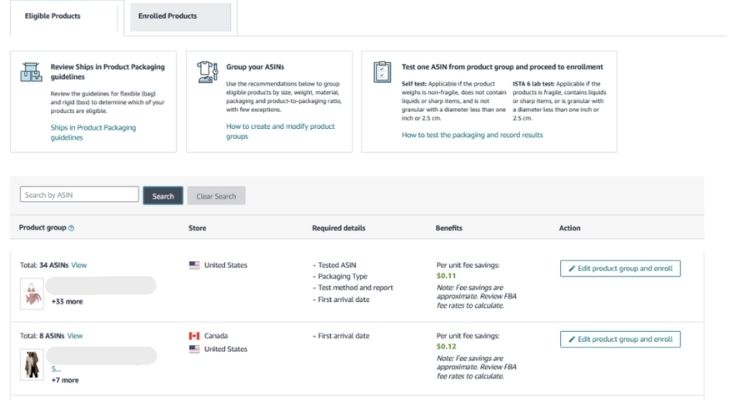Viewport: 750px width, 400px height.
Task: Open Ships in Product Packaging guidelines link
Action: (93, 133)
